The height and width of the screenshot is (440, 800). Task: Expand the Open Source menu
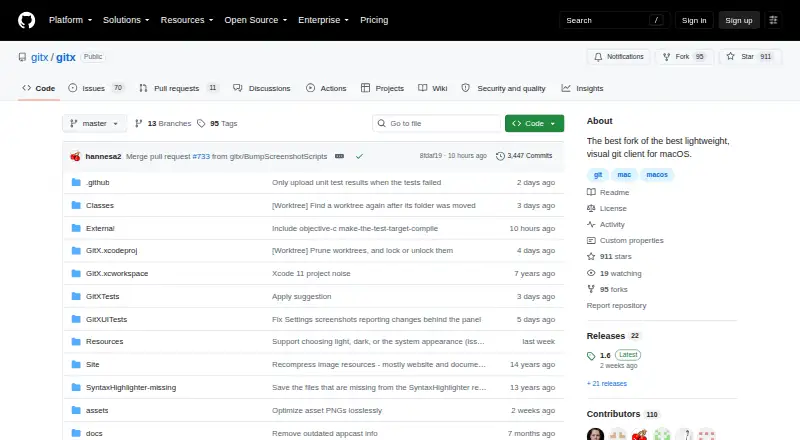(x=256, y=20)
